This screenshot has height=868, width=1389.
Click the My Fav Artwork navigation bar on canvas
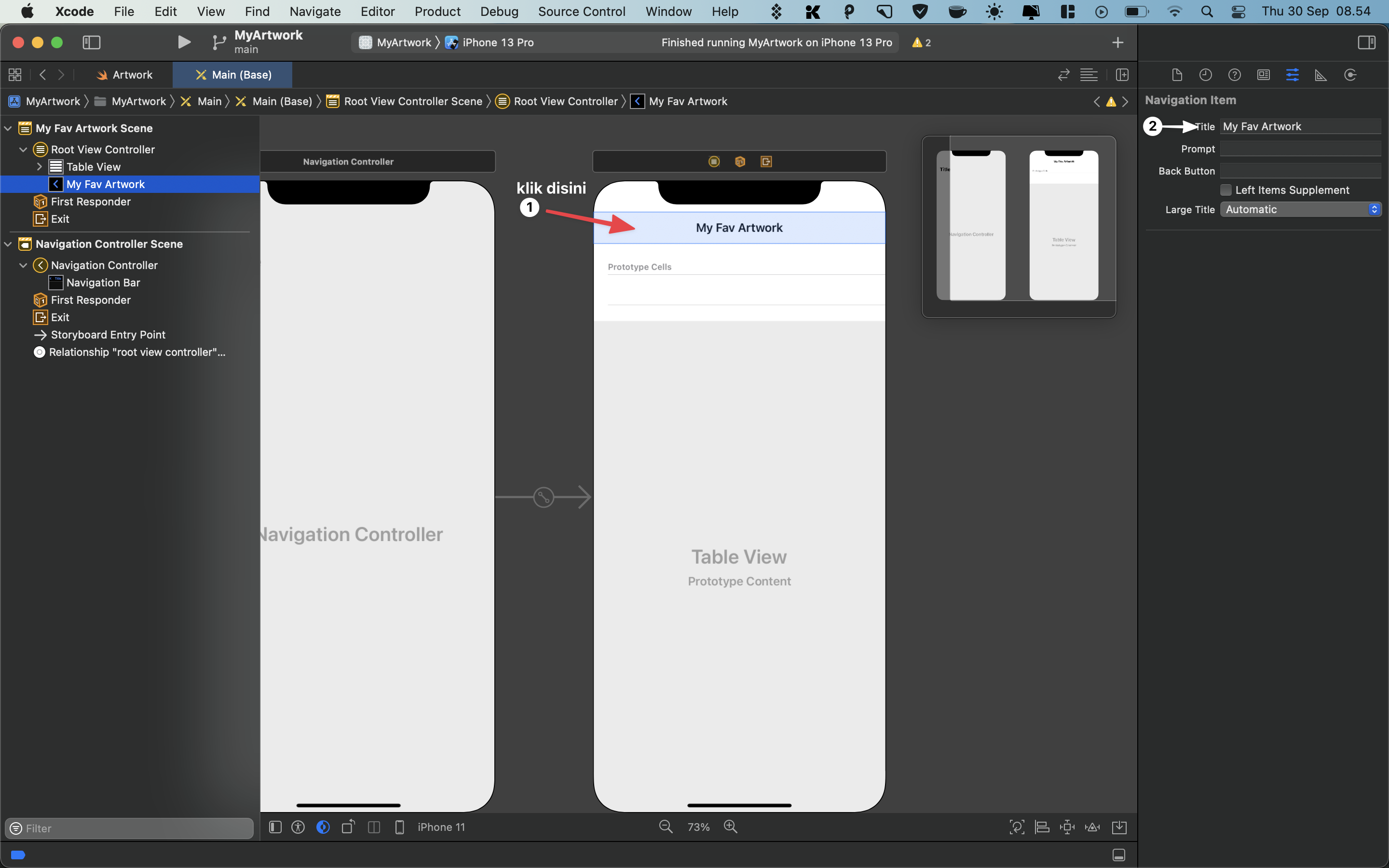739,228
